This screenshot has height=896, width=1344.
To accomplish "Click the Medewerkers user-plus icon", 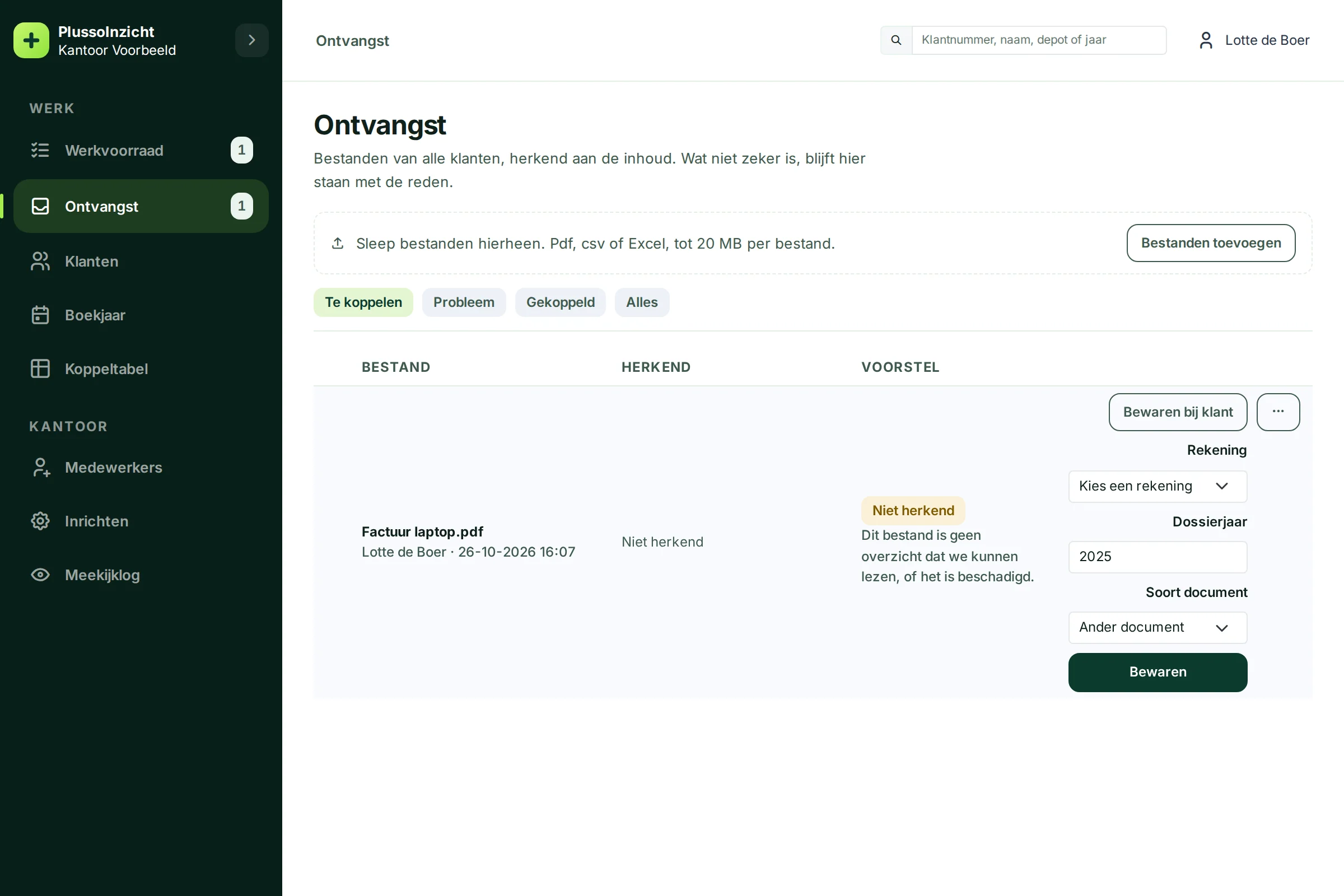I will point(40,468).
